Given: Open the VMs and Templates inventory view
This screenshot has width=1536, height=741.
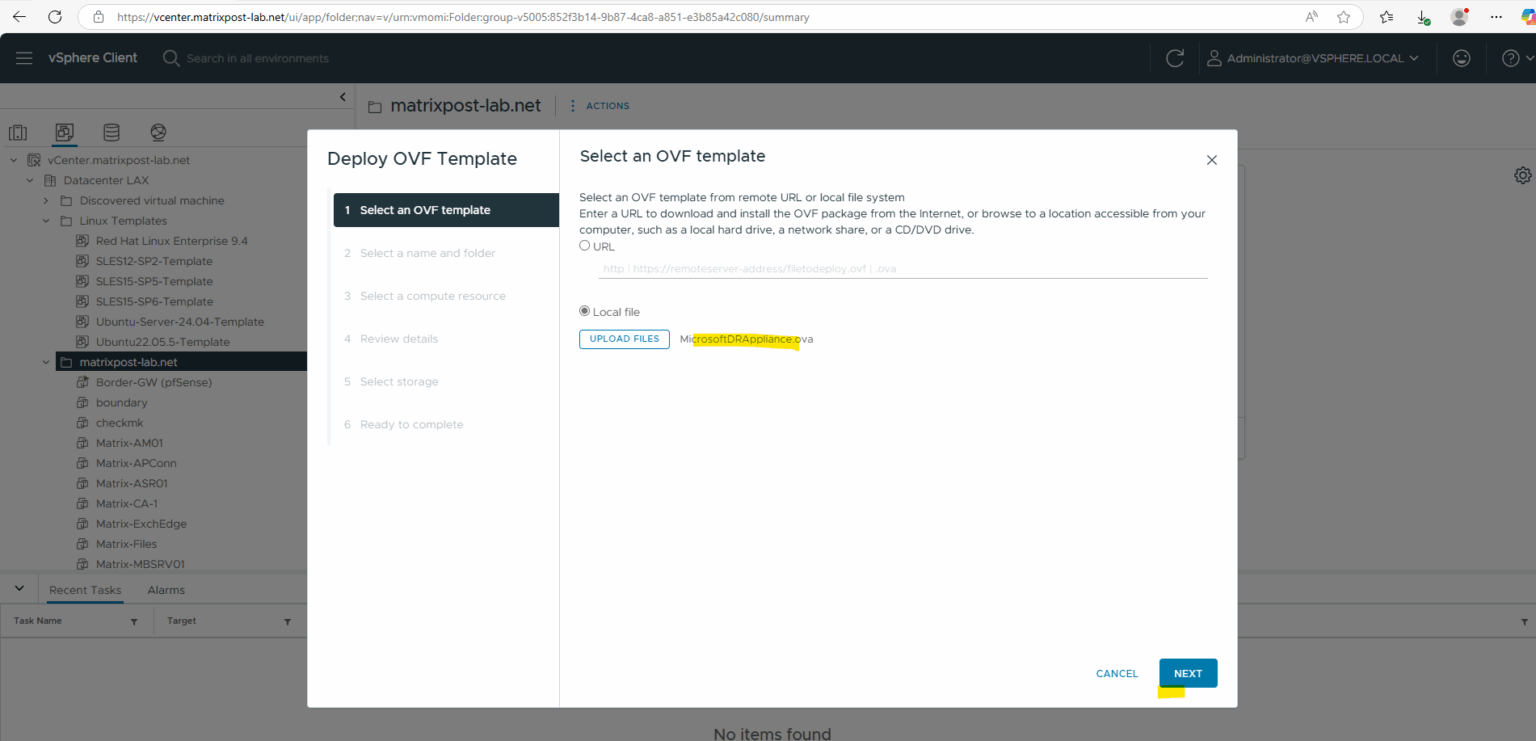Looking at the screenshot, I should [64, 132].
